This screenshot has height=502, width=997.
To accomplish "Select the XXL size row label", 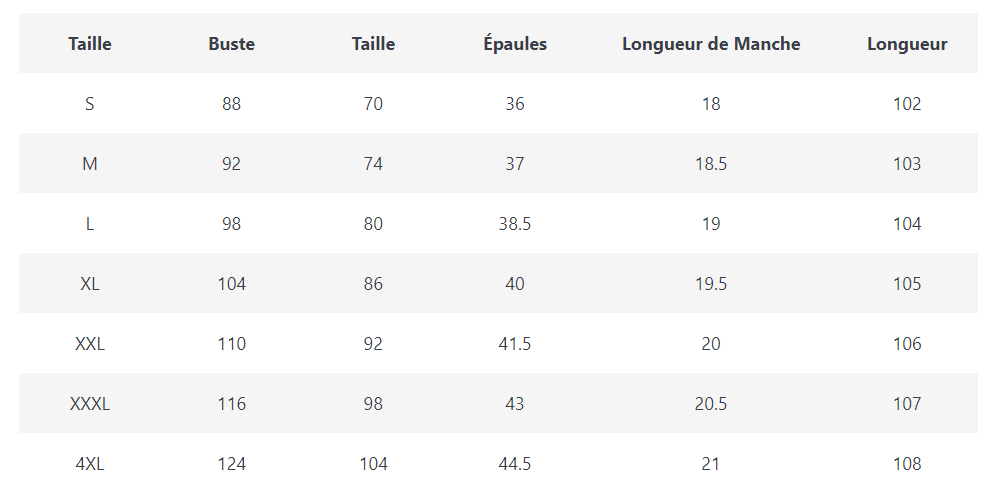I will point(90,344).
